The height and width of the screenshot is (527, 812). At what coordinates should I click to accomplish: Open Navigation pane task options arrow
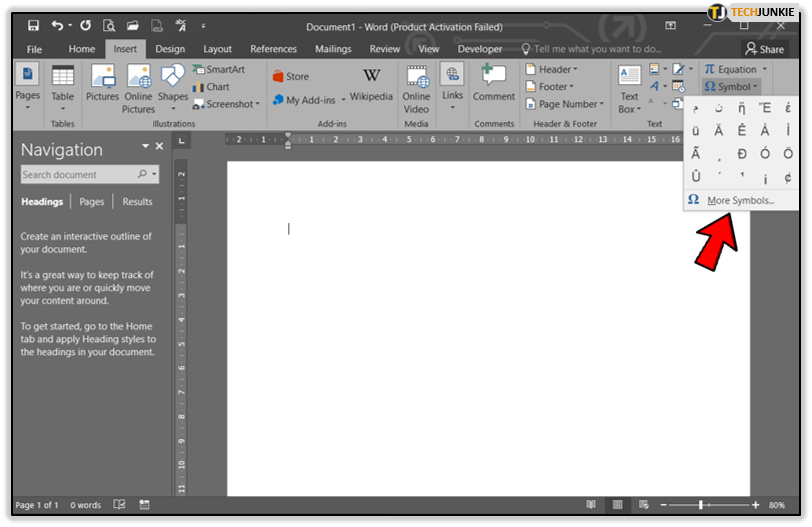[146, 147]
